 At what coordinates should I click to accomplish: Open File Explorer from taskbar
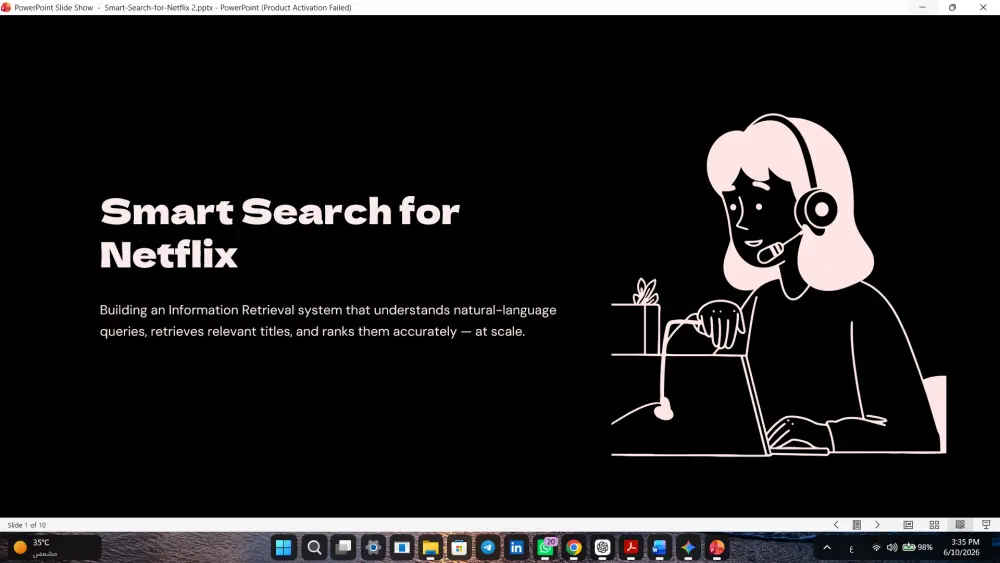point(430,548)
